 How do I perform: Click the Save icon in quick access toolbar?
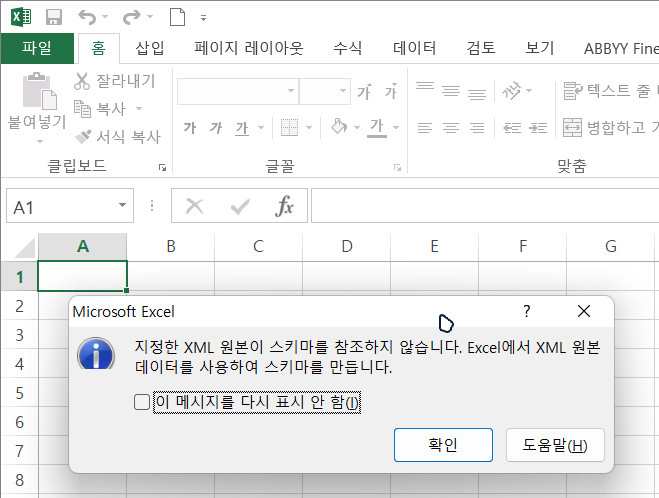[54, 17]
